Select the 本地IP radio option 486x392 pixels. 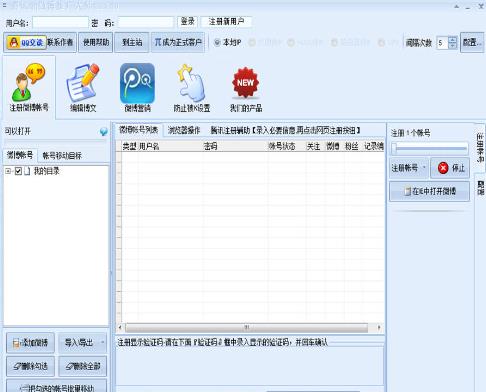click(x=228, y=42)
